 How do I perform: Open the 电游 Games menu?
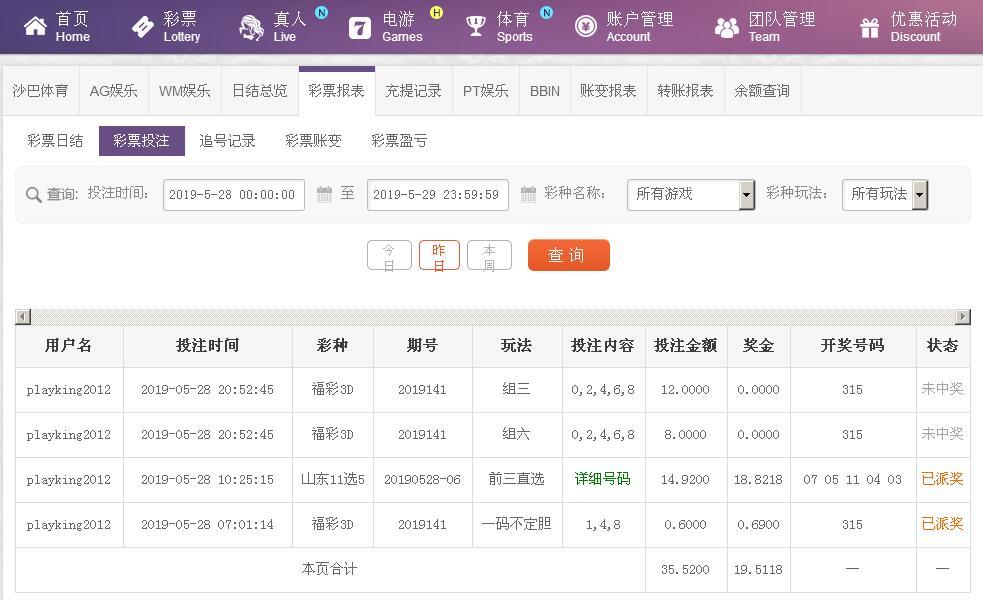[386, 27]
